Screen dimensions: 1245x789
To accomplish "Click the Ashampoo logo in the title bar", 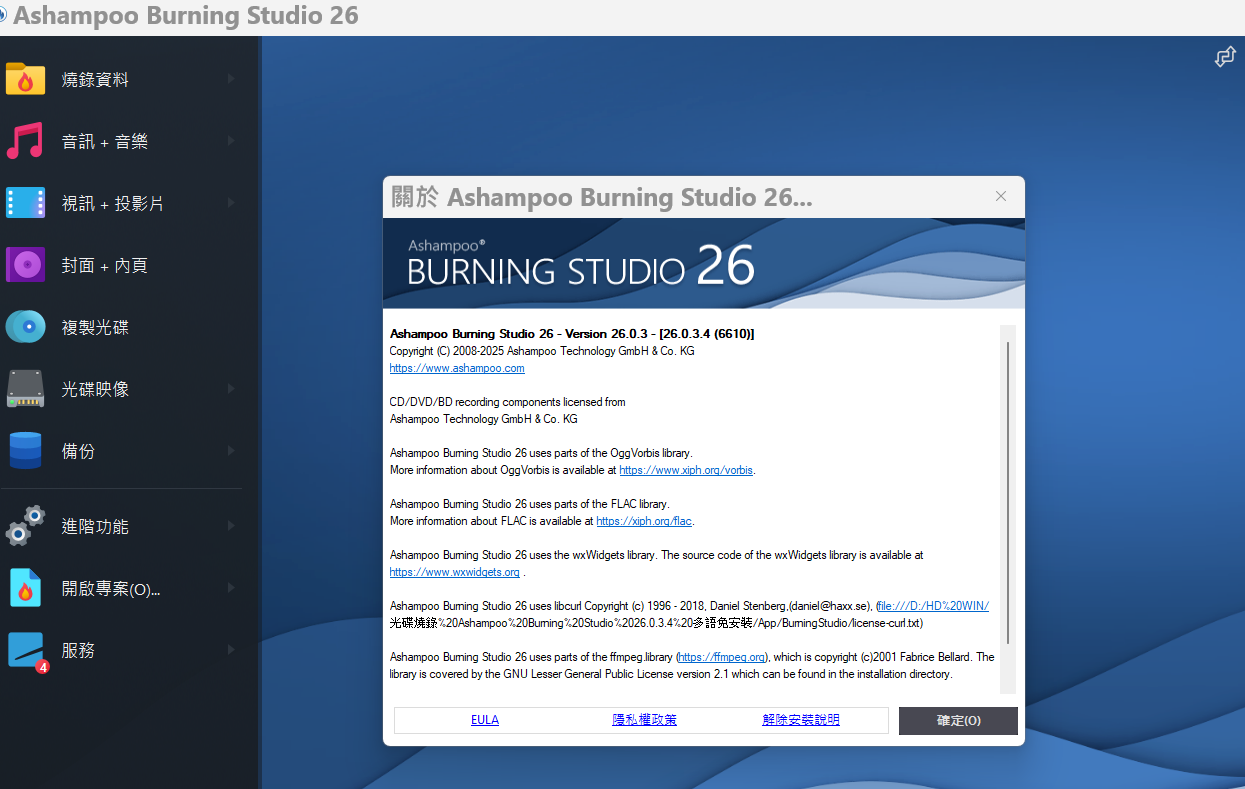I will click(x=3, y=15).
